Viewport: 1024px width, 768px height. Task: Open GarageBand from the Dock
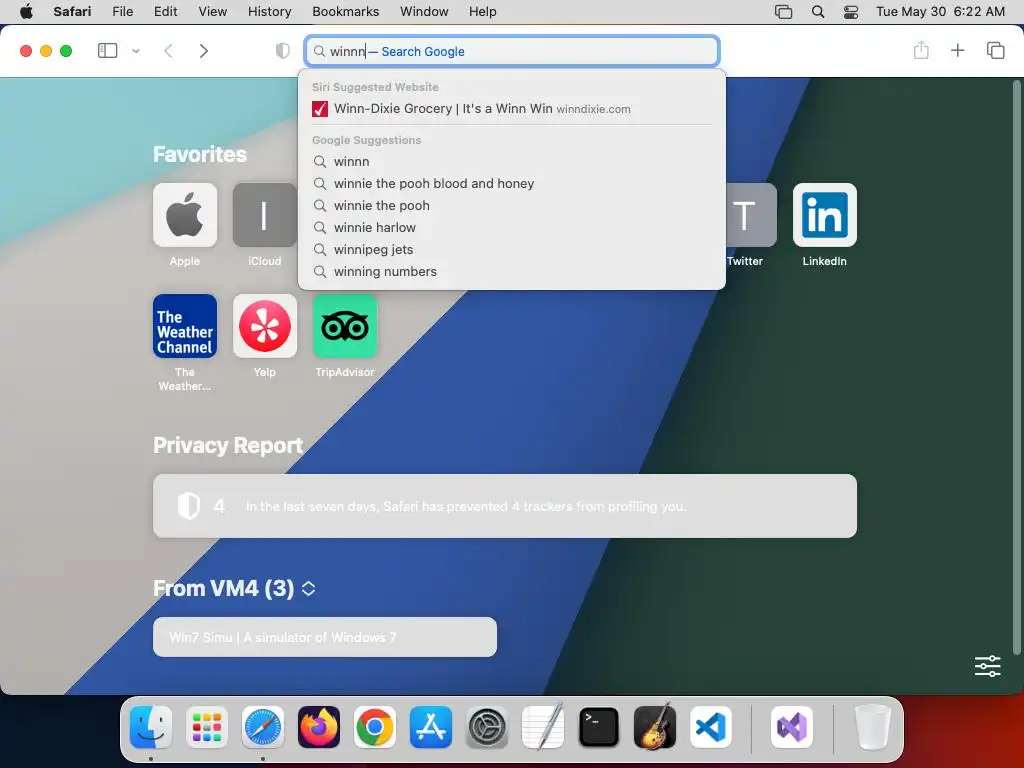coord(655,727)
